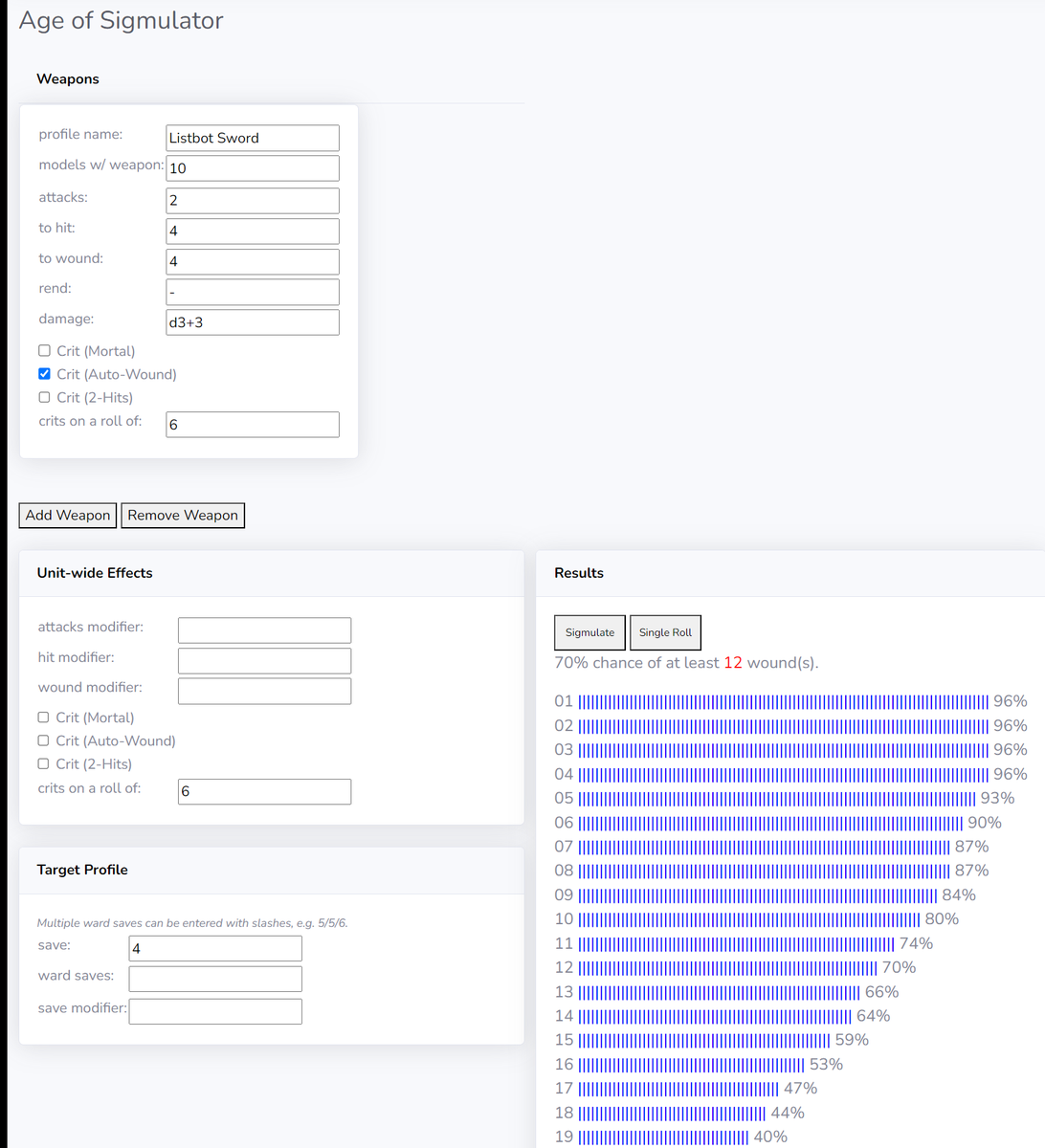Click the save modifier field
1045x1148 pixels.
(215, 1011)
